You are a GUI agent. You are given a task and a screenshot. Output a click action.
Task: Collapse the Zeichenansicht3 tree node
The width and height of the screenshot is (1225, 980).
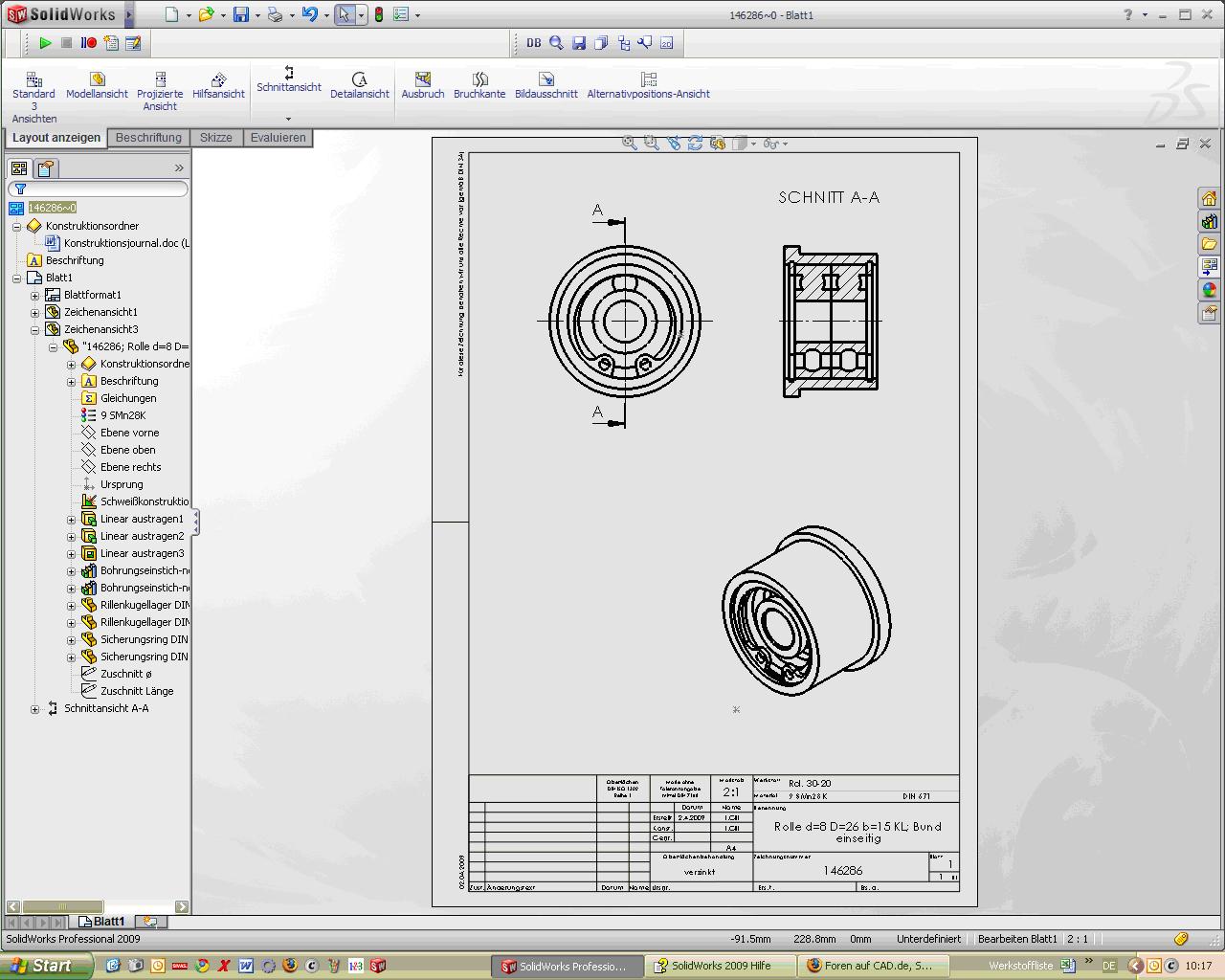pos(35,330)
